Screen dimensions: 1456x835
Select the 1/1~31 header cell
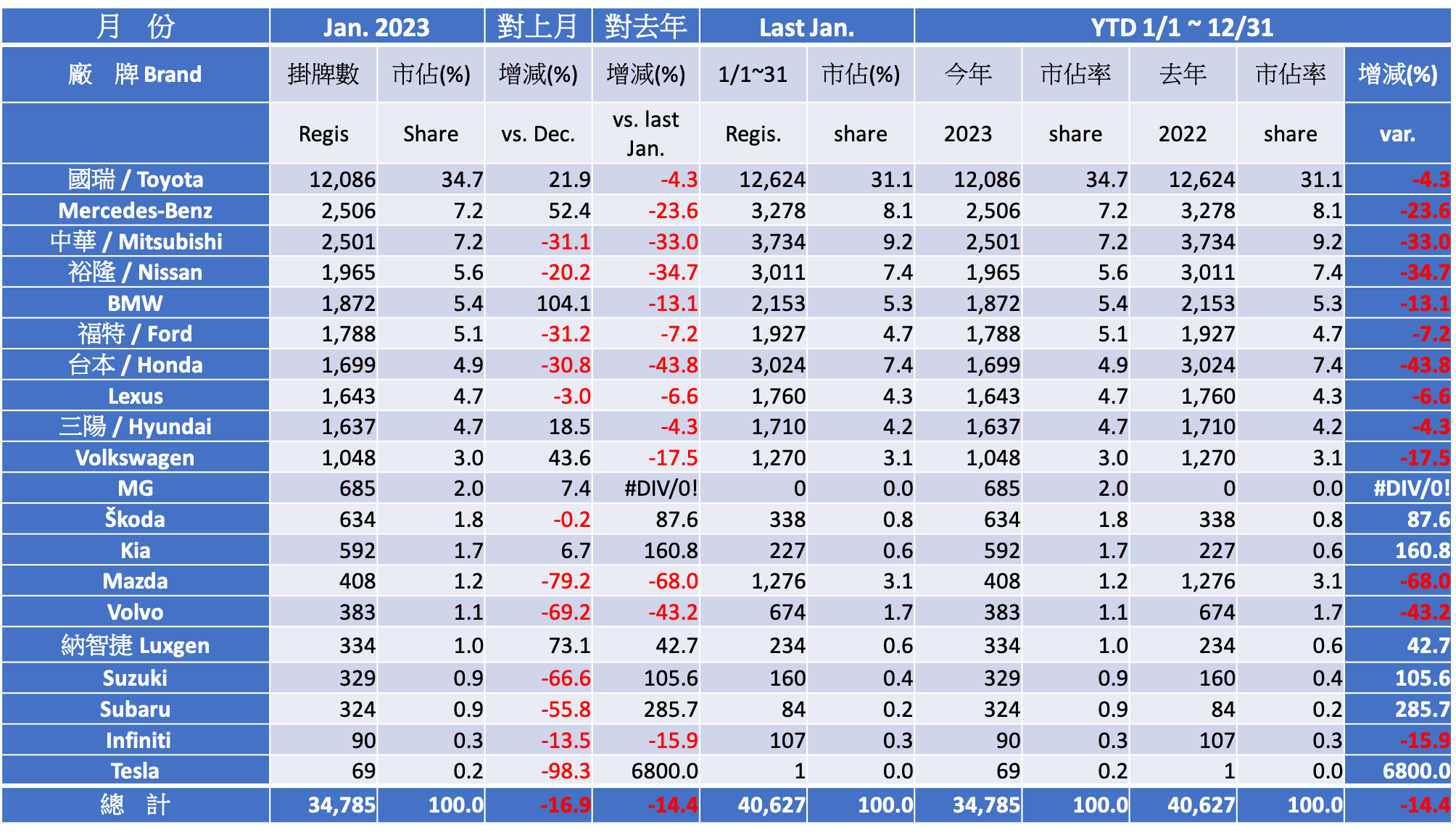tap(753, 74)
